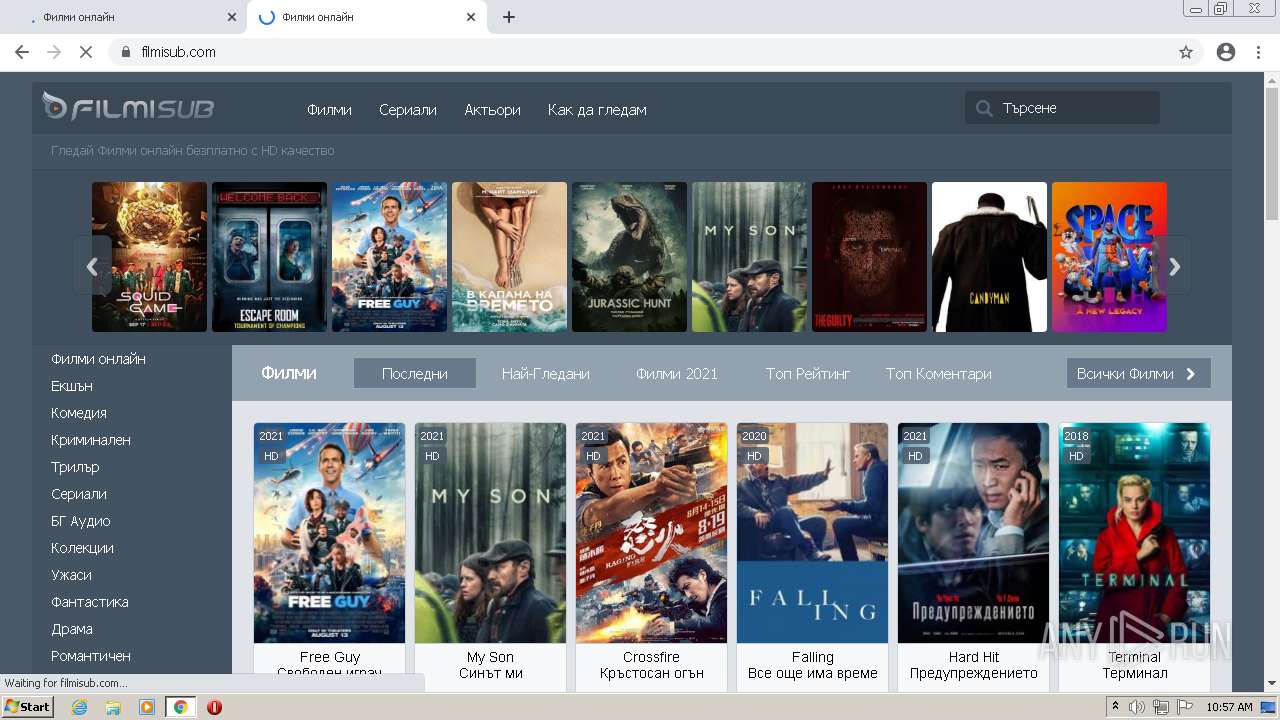This screenshot has height=720, width=1280.
Task: Open Chrome three-dot menu
Action: point(1259,52)
